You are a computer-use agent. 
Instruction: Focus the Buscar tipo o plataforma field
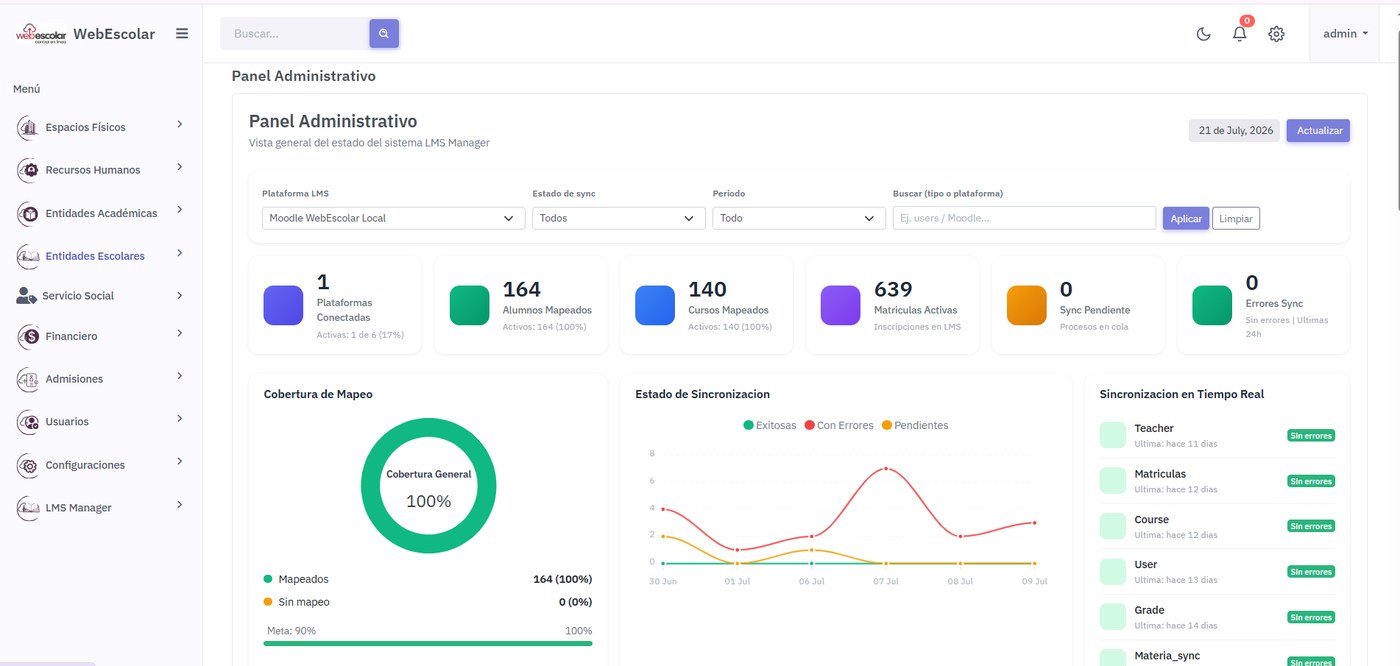tap(1024, 218)
